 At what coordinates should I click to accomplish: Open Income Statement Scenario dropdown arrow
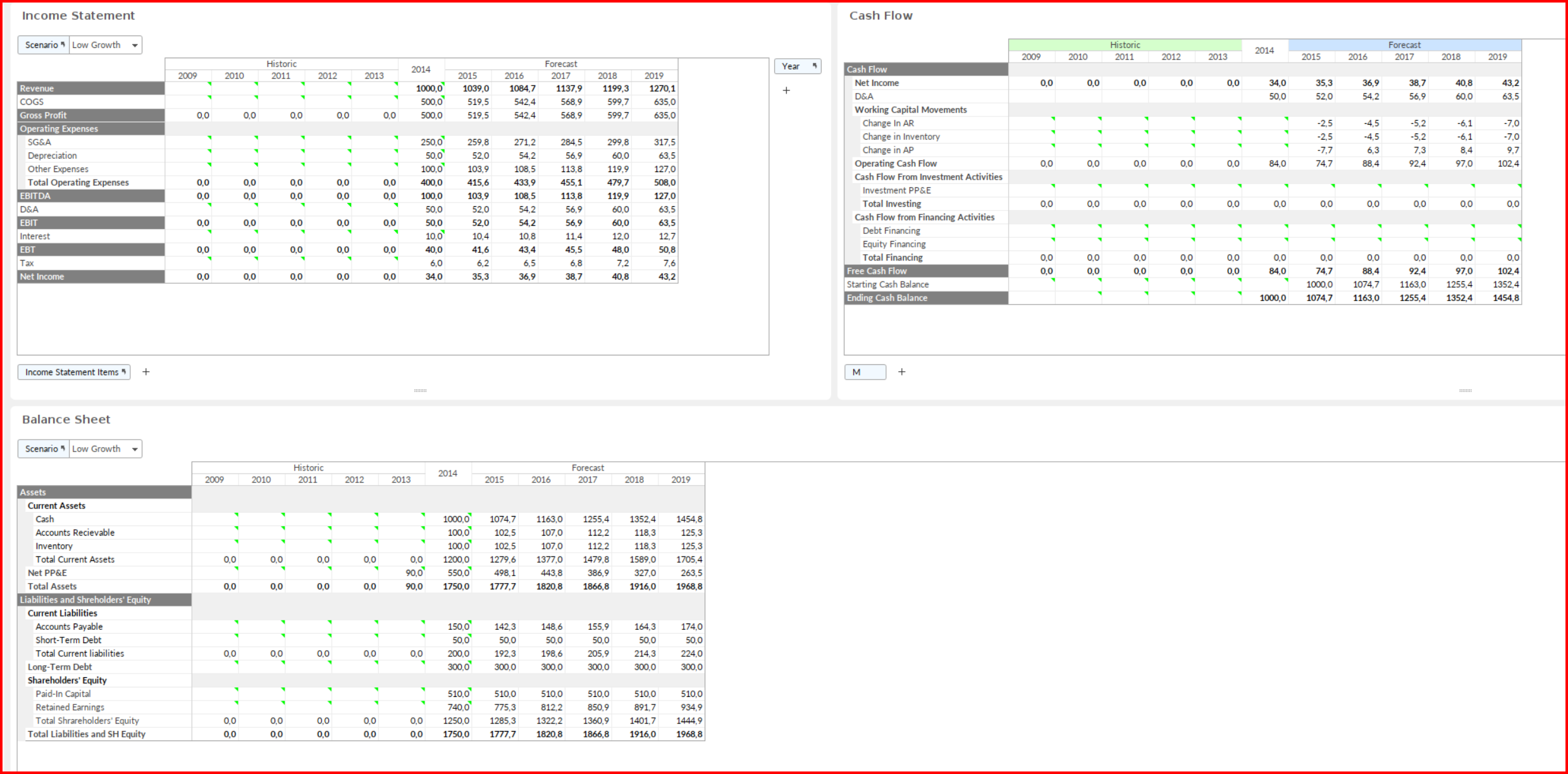pyautogui.click(x=135, y=46)
